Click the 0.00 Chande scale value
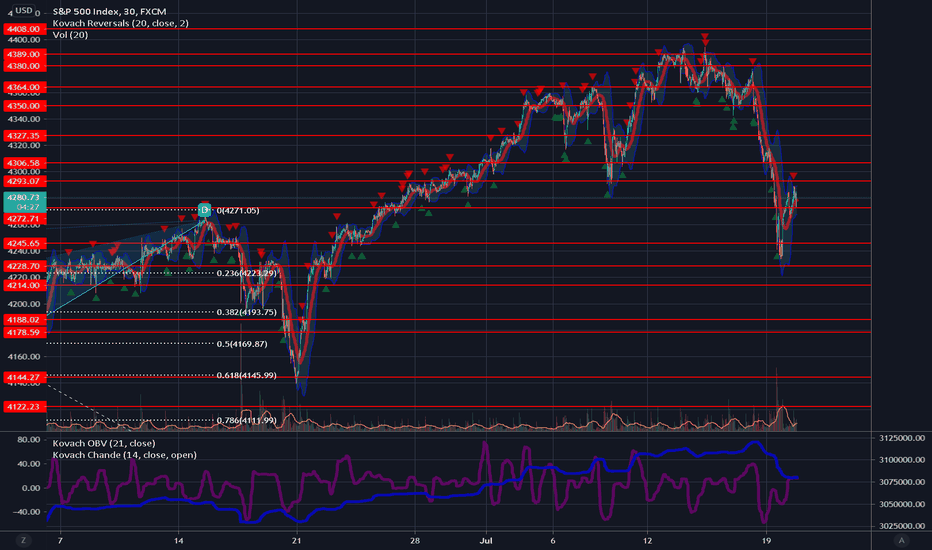This screenshot has height=550, width=932. (31, 488)
